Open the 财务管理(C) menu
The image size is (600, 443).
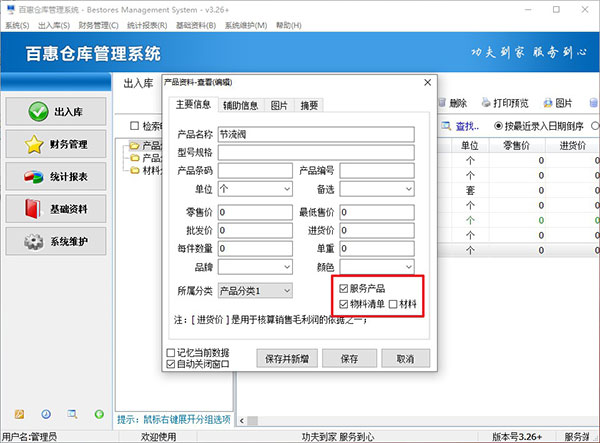pyautogui.click(x=98, y=25)
